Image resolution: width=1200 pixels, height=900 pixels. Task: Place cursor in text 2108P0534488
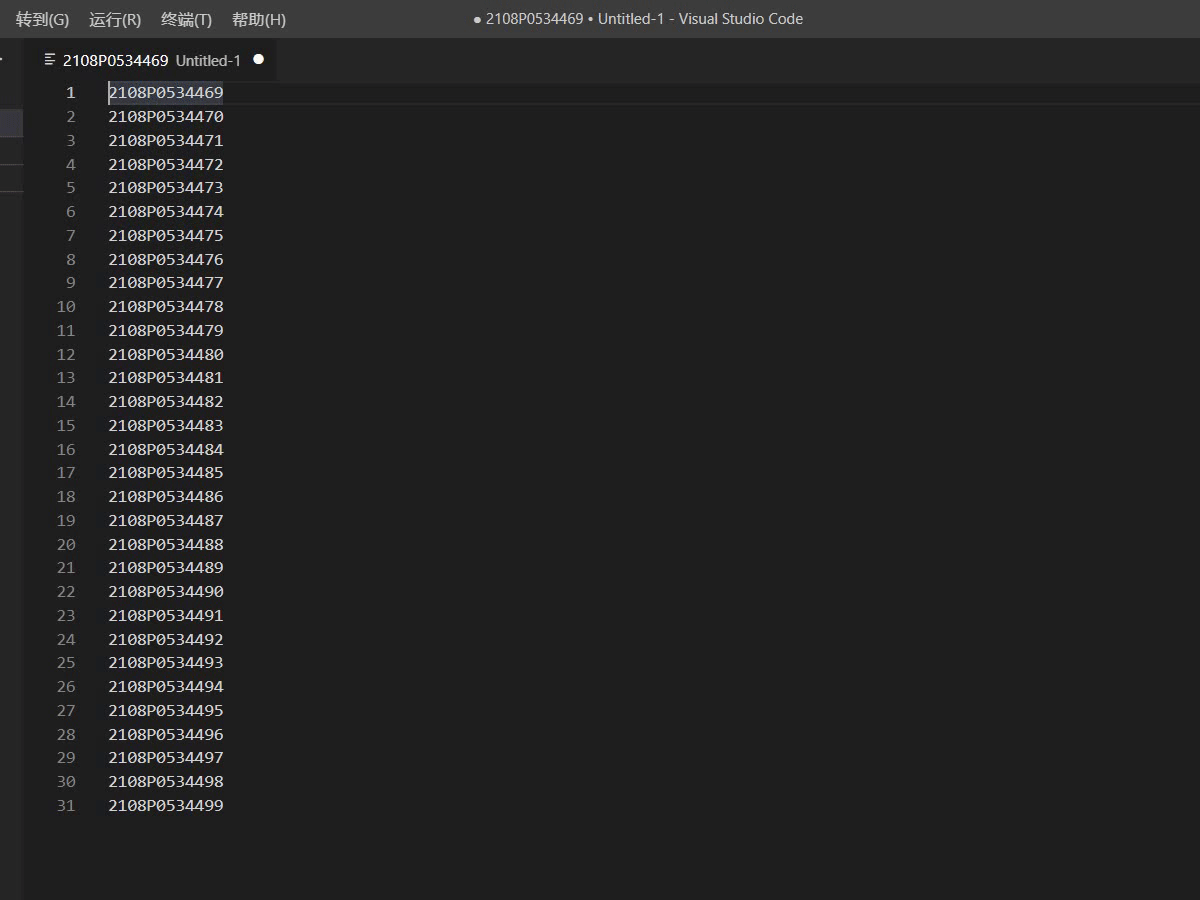166,545
